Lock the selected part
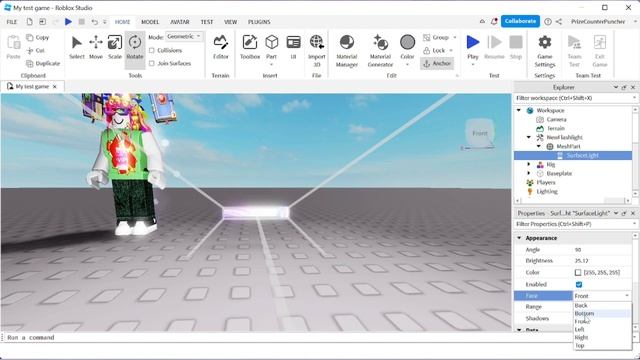640x360 pixels. (x=434, y=51)
